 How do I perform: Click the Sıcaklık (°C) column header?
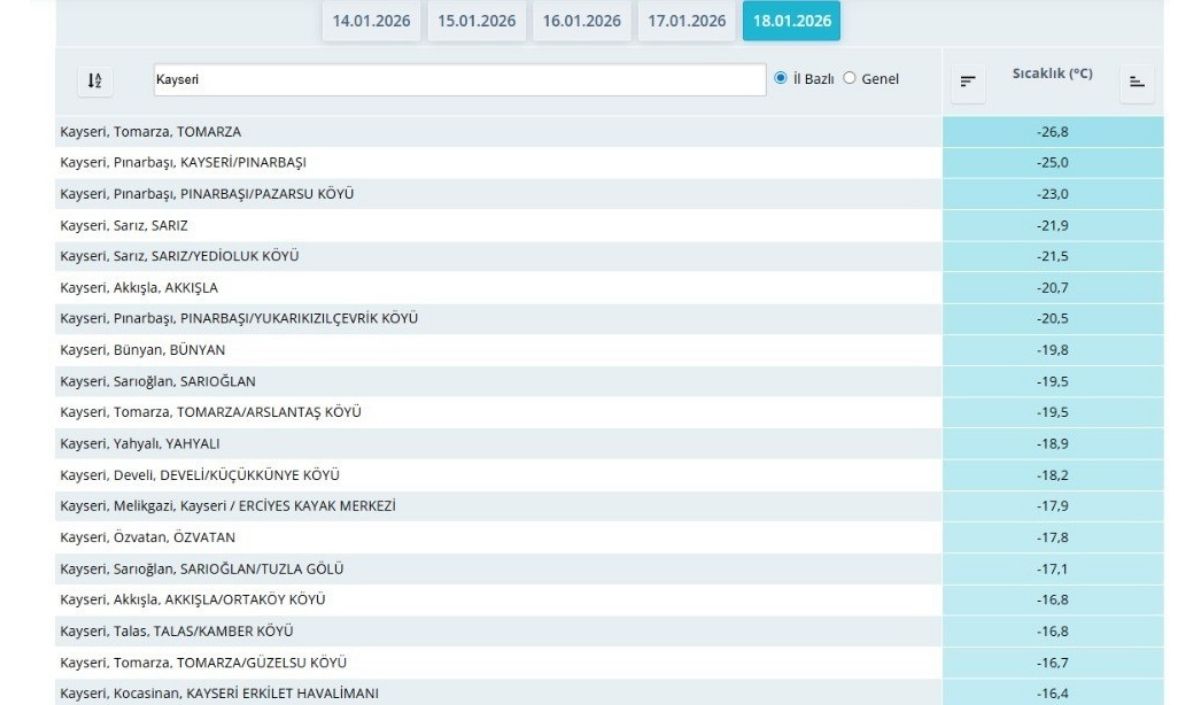pos(1052,74)
